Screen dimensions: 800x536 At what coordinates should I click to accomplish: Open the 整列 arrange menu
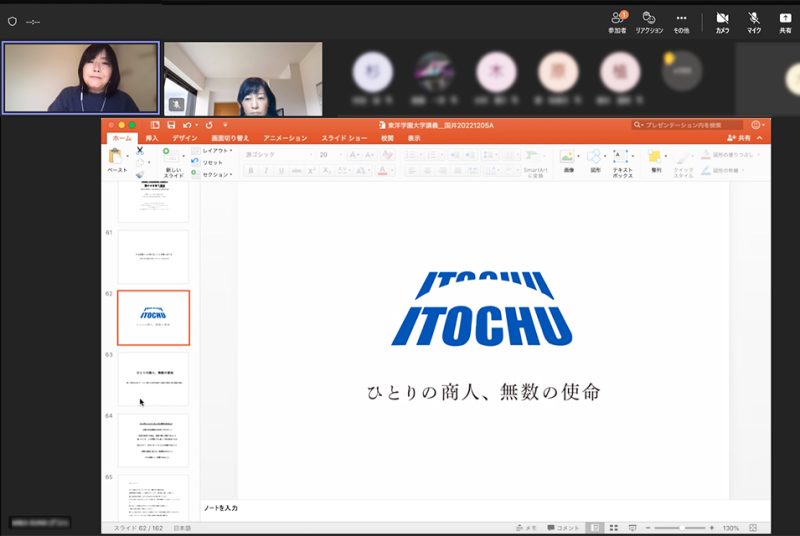click(x=656, y=162)
